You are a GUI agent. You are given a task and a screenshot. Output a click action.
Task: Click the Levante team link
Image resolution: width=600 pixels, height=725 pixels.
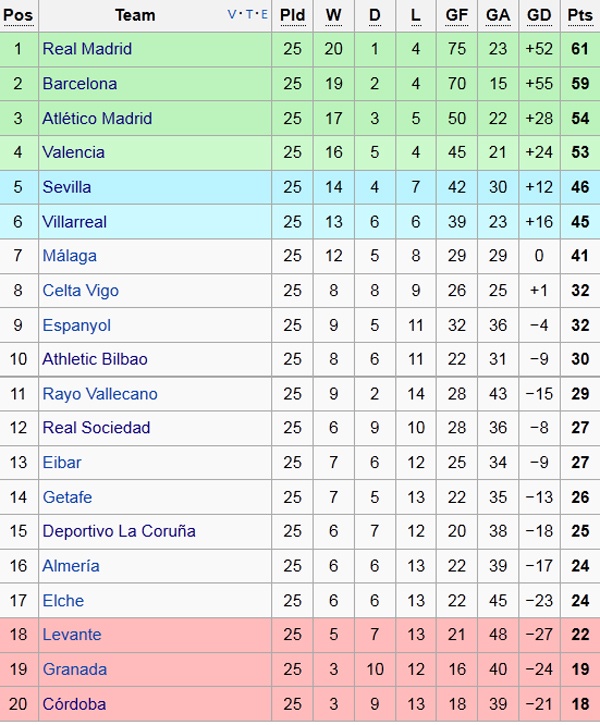(x=72, y=634)
